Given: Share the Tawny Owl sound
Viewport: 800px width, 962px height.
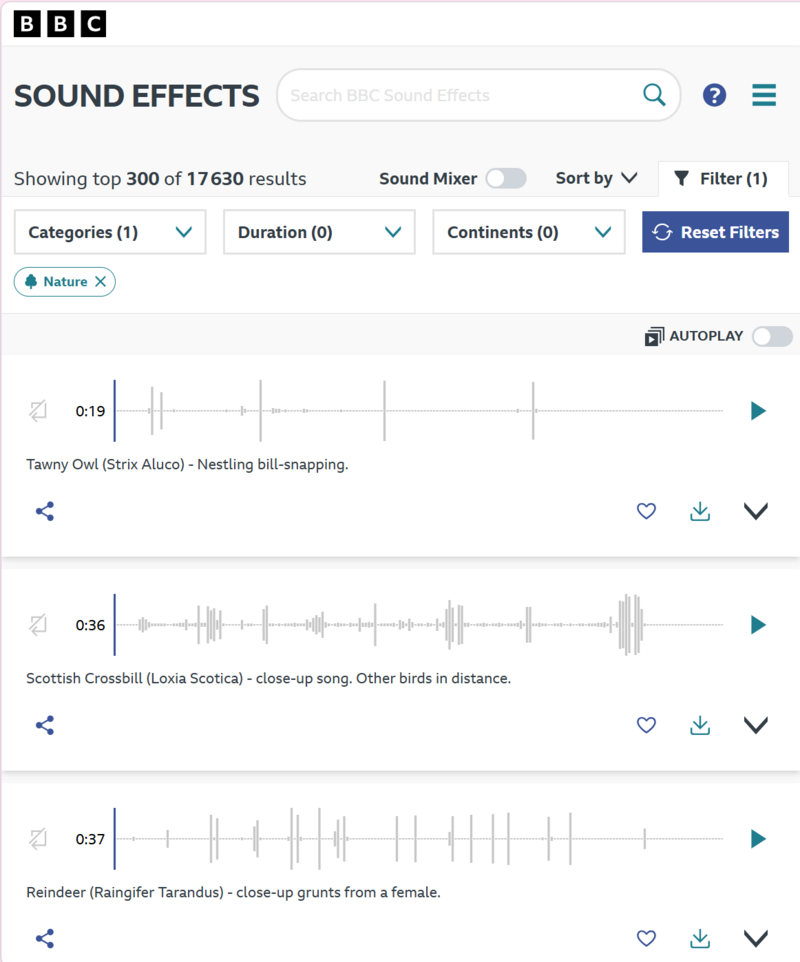Looking at the screenshot, I should click(x=45, y=511).
